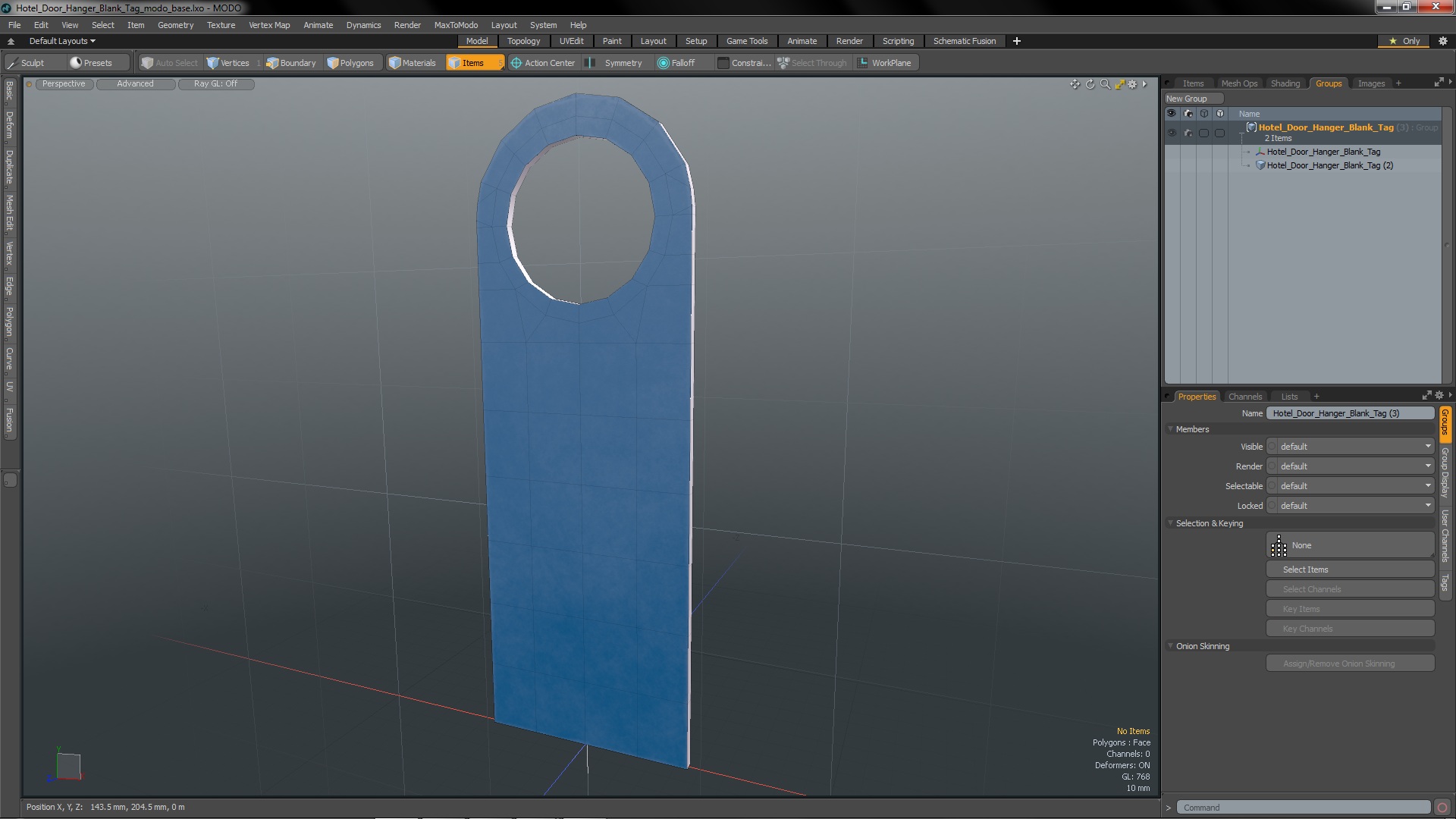Select Hotel_Door_Hanger_Blank_Tag (2) mesh item
Image resolution: width=1456 pixels, height=819 pixels.
click(x=1329, y=165)
